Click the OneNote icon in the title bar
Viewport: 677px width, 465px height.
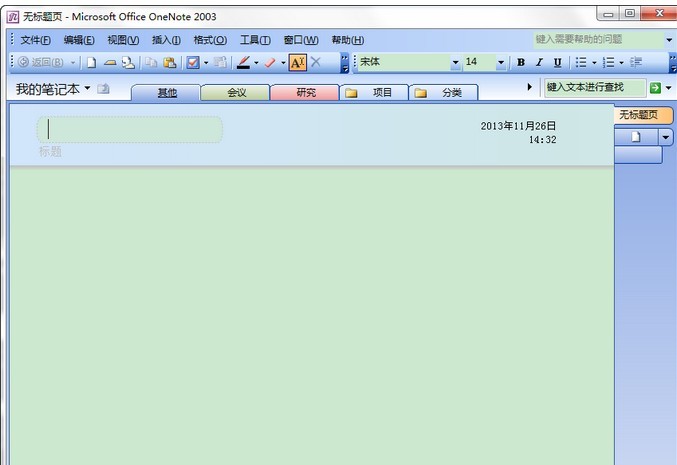coord(13,17)
